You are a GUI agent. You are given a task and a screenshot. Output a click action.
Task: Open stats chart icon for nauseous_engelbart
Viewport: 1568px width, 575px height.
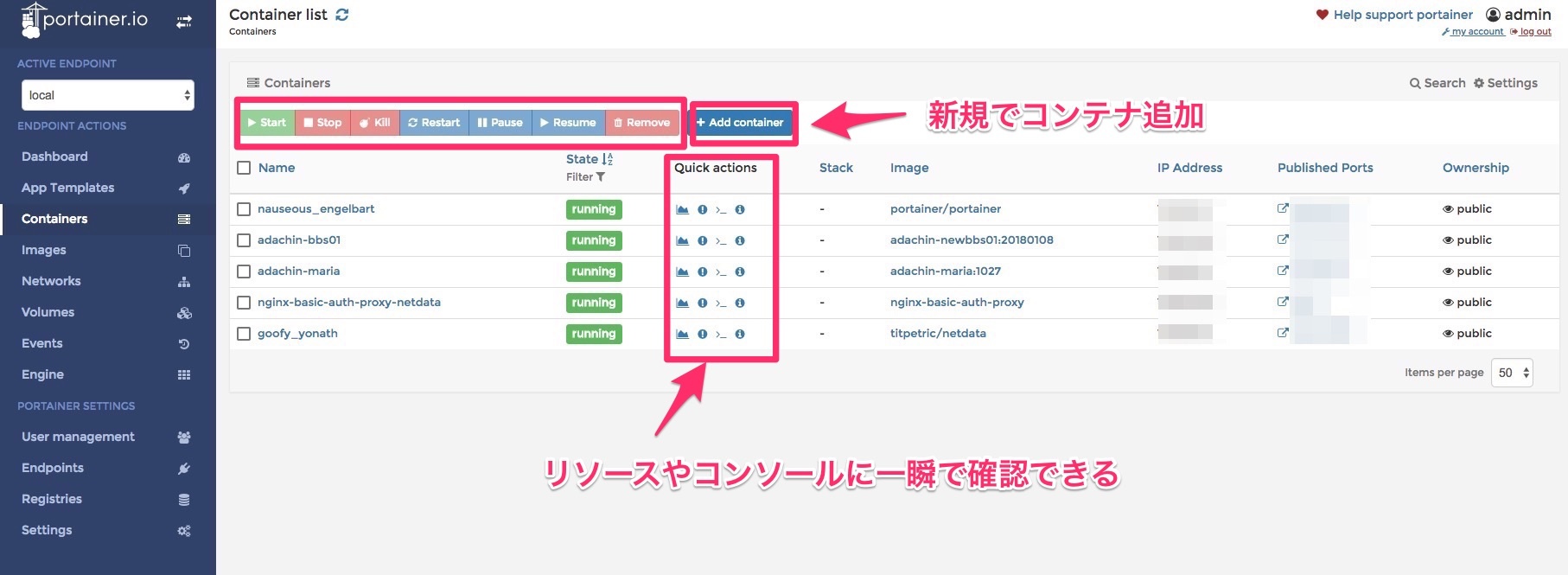pyautogui.click(x=682, y=209)
